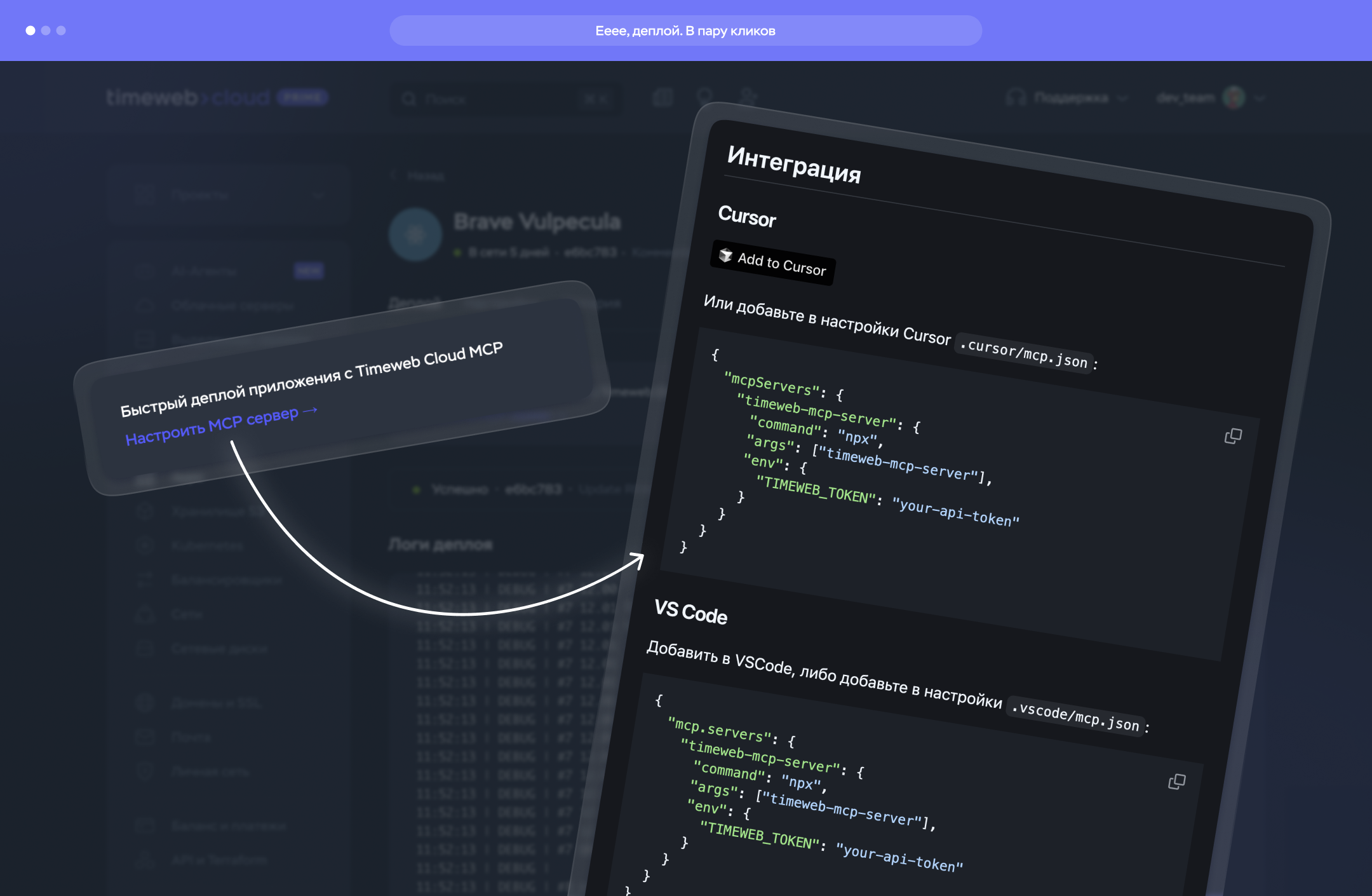Copy the Cursor mcp.json code block
Viewport: 1372px width, 896px height.
coord(1233,436)
